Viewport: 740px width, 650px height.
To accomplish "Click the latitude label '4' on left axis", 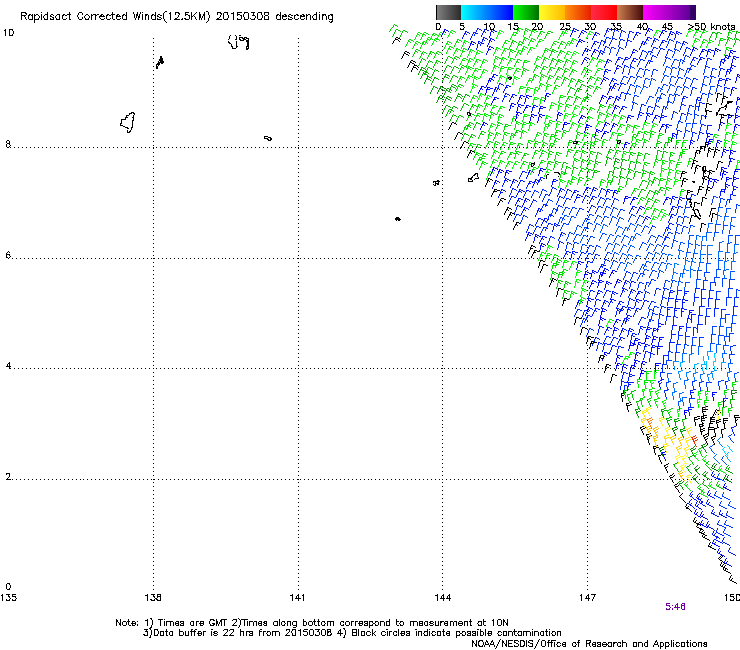I will [x=8, y=366].
